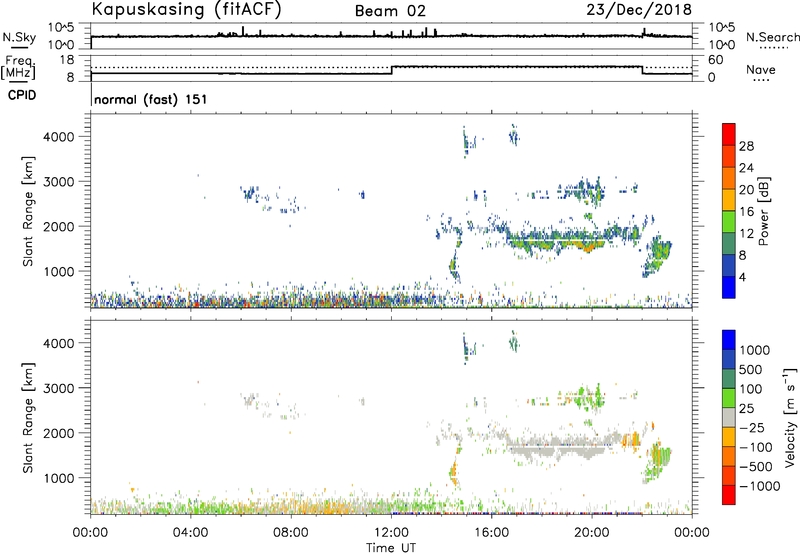The width and height of the screenshot is (800, 554).
Task: Click the gray Velocity color bar segment between 25 and -25
Action: 729,417
